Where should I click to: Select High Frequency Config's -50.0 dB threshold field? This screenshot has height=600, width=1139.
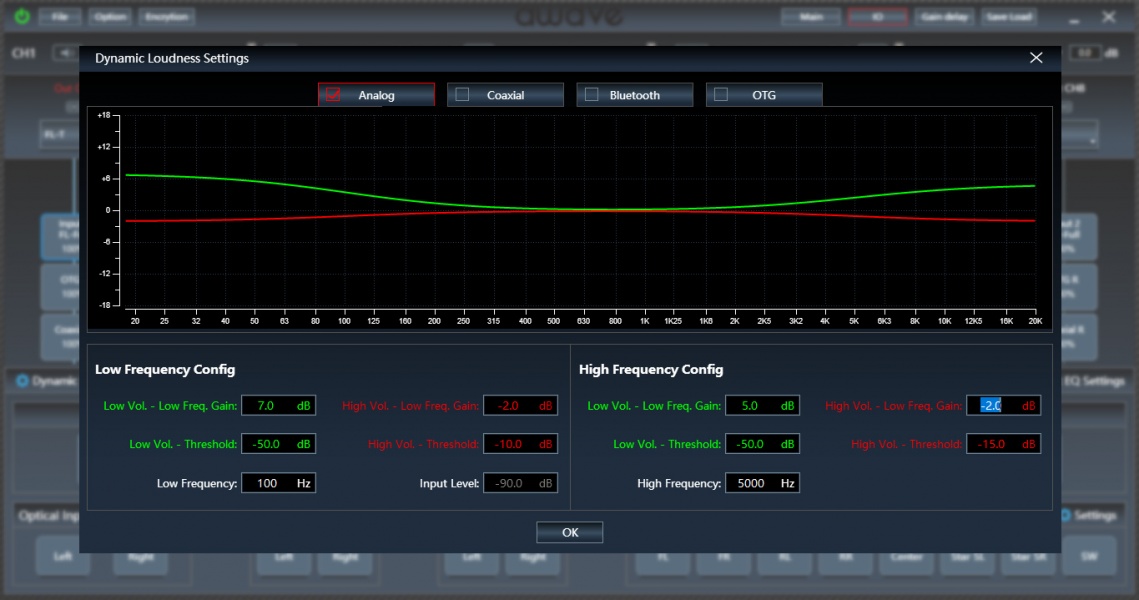[x=753, y=444]
